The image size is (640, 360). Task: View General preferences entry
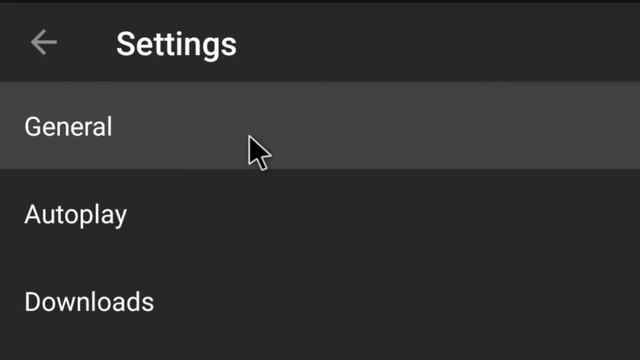pyautogui.click(x=320, y=125)
